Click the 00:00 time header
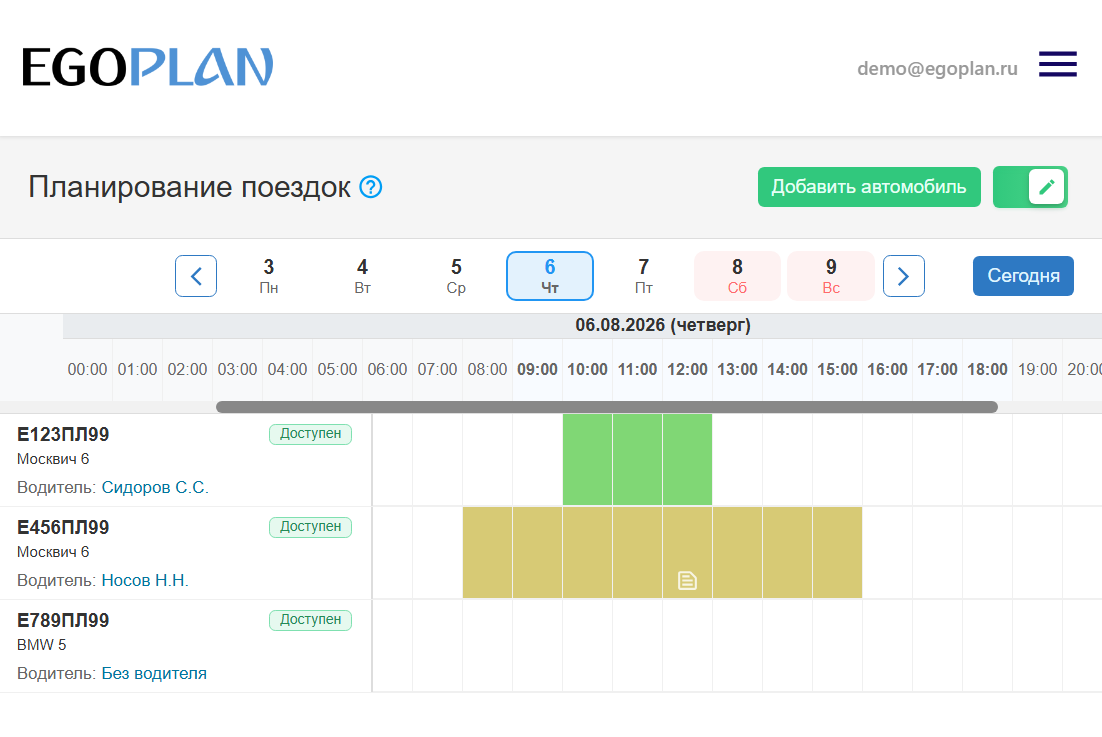Image resolution: width=1102 pixels, height=737 pixels. coord(88,370)
